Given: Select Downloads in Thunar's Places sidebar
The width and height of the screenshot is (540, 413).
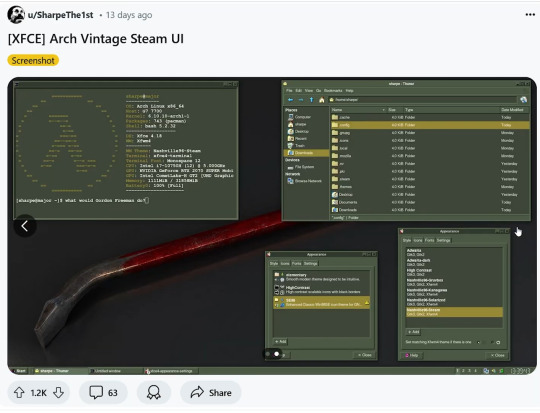Looking at the screenshot, I should tap(306, 153).
